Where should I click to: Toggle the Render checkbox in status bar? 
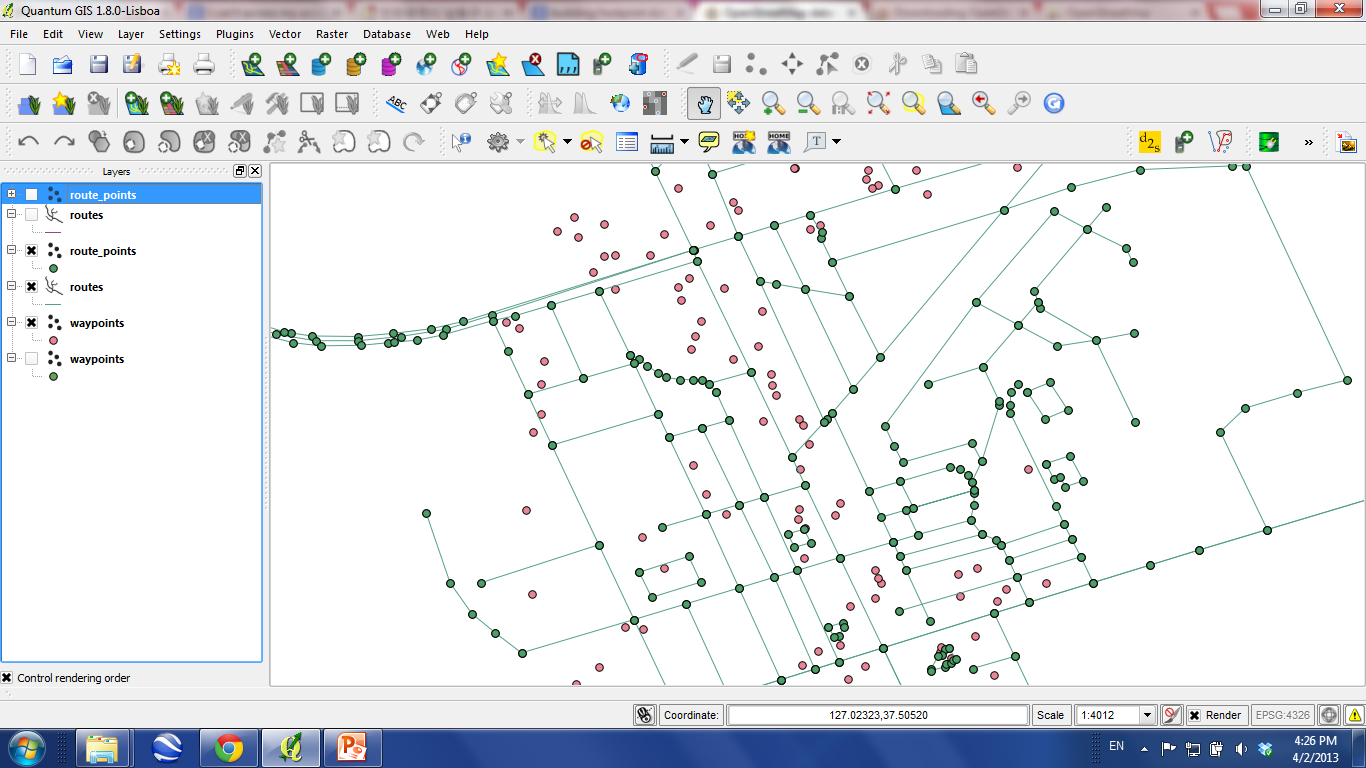point(1194,715)
